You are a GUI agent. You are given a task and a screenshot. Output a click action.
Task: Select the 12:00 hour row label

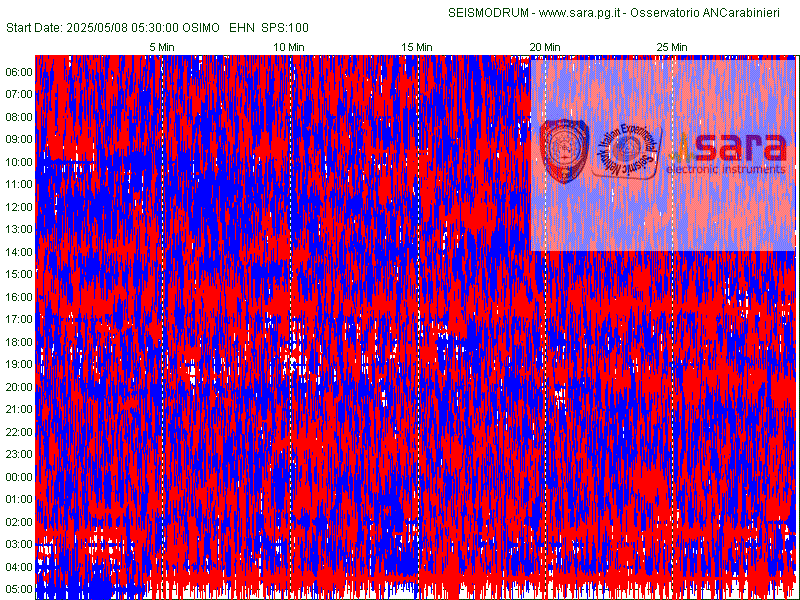pyautogui.click(x=19, y=207)
